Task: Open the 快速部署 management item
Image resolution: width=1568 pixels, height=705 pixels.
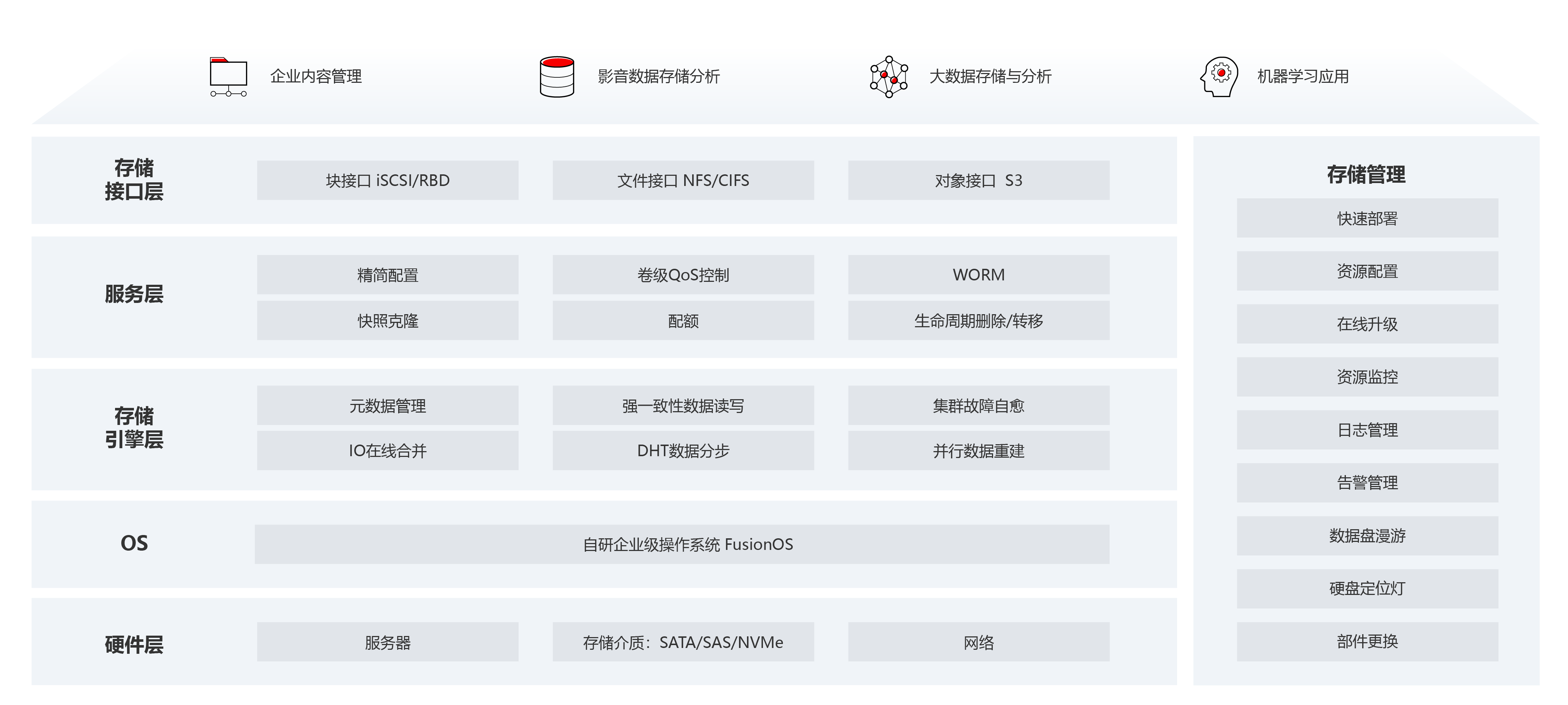Action: click(x=1367, y=218)
